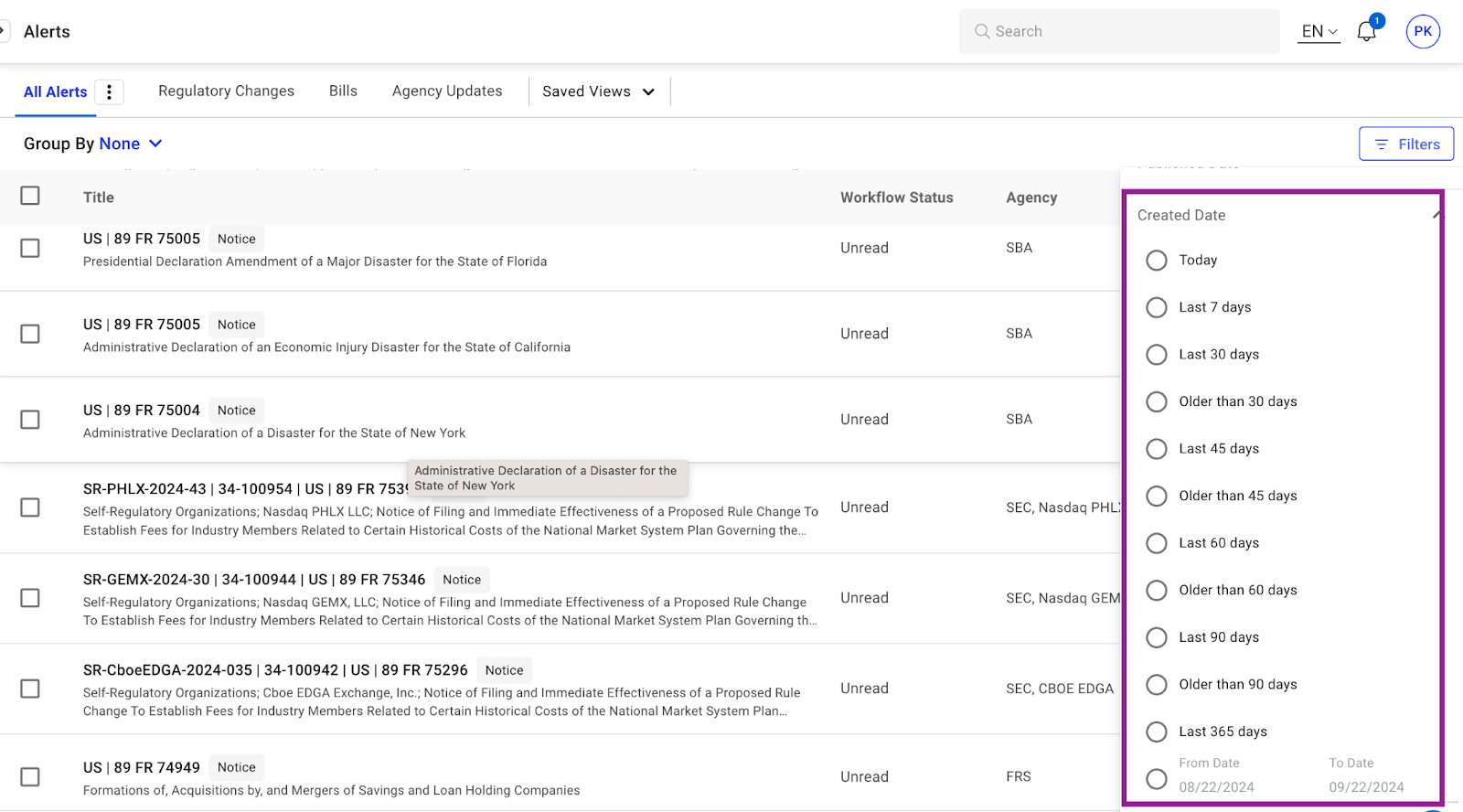Tick the select-all checkbox in header

pos(30,196)
